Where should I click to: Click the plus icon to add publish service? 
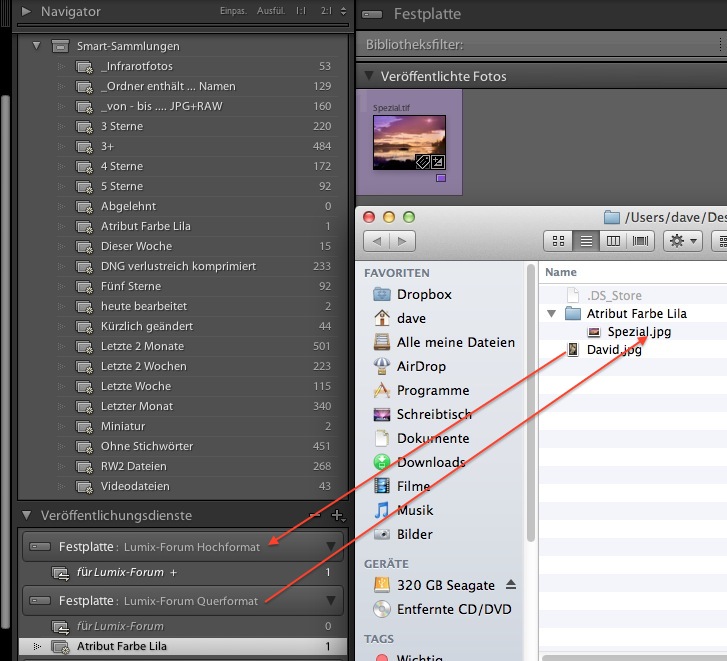coord(337,516)
